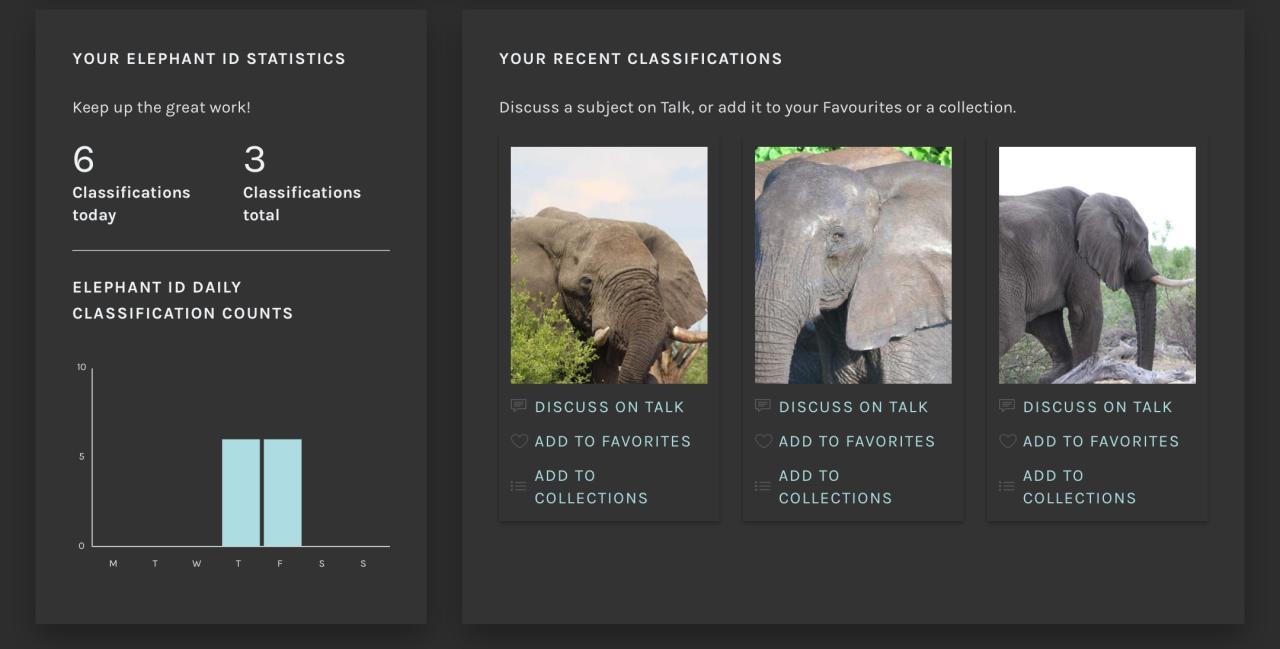Add the bush elephant photo to Favorites
Viewport: 1280px width, 649px height.
click(x=612, y=441)
